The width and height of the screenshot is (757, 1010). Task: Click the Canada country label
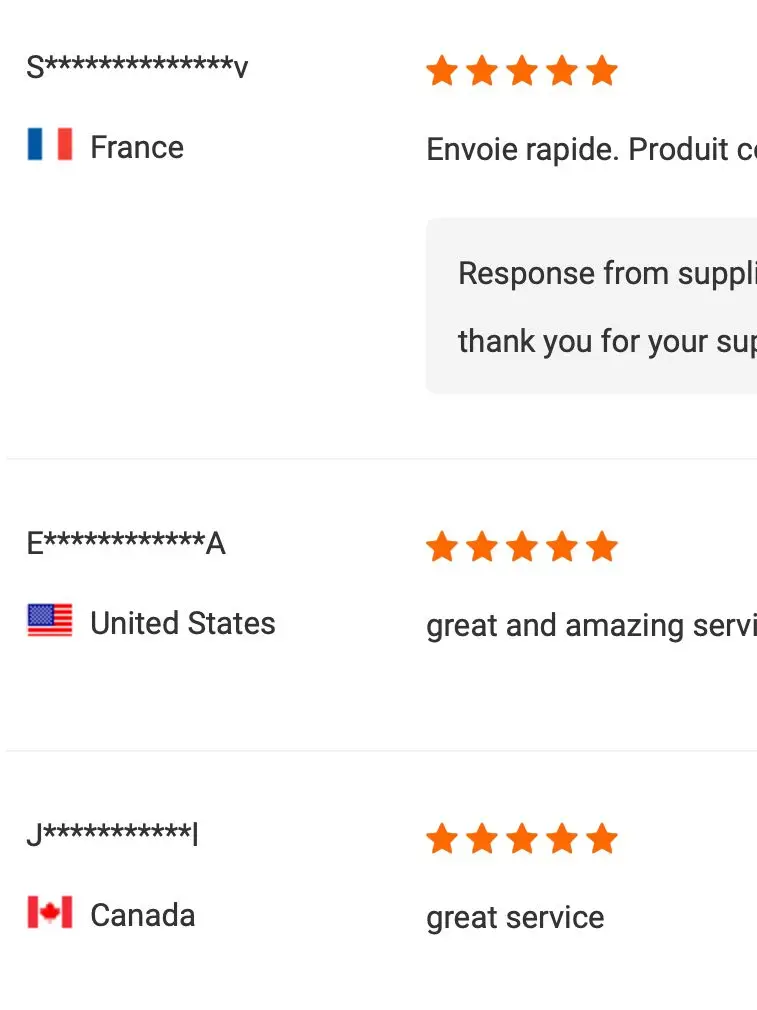click(143, 915)
